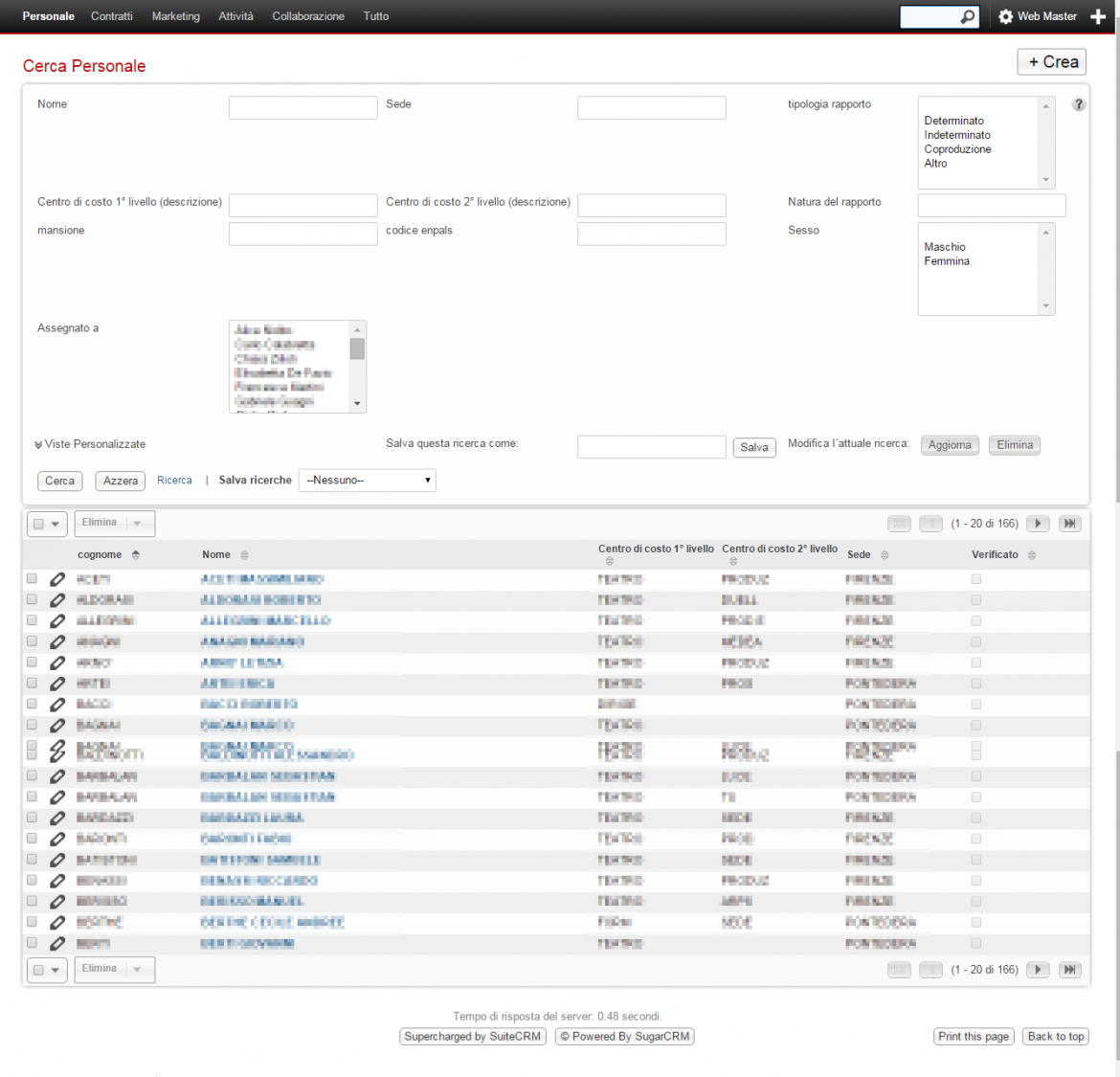Go to next page using the bottom pagination arrow
This screenshot has height=1077, width=1120.
pyautogui.click(x=1038, y=970)
